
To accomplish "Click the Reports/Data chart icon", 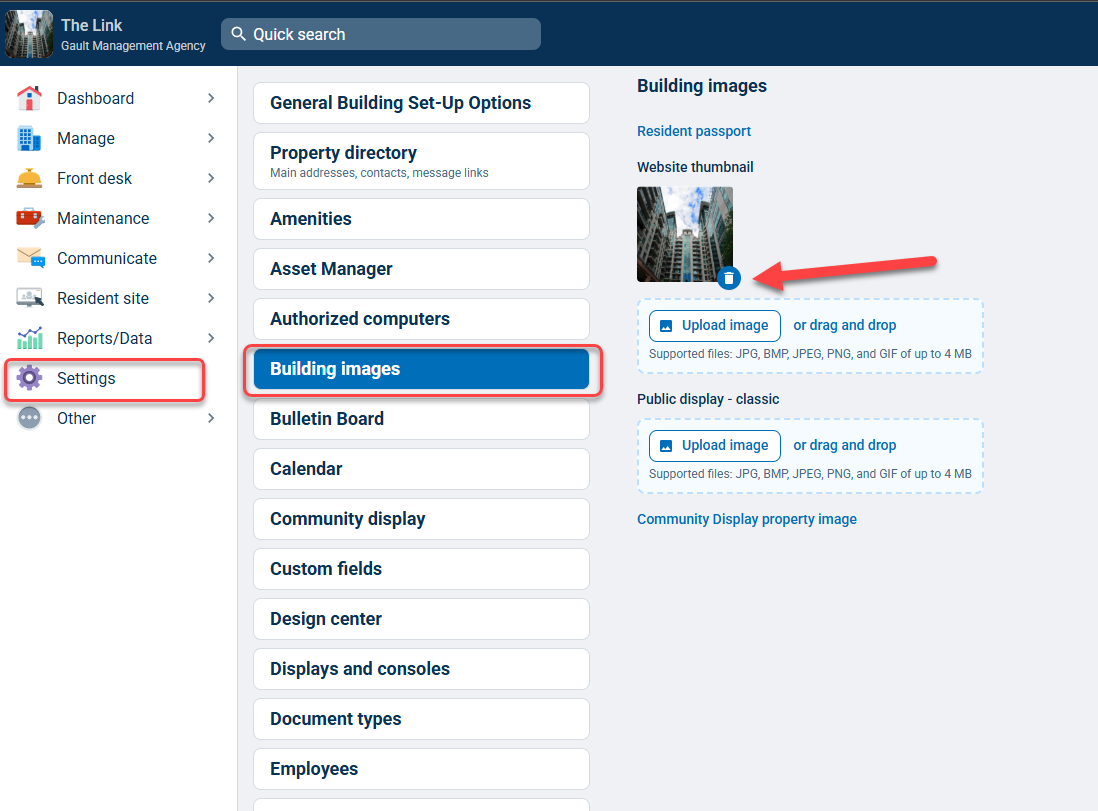I will coord(29,338).
